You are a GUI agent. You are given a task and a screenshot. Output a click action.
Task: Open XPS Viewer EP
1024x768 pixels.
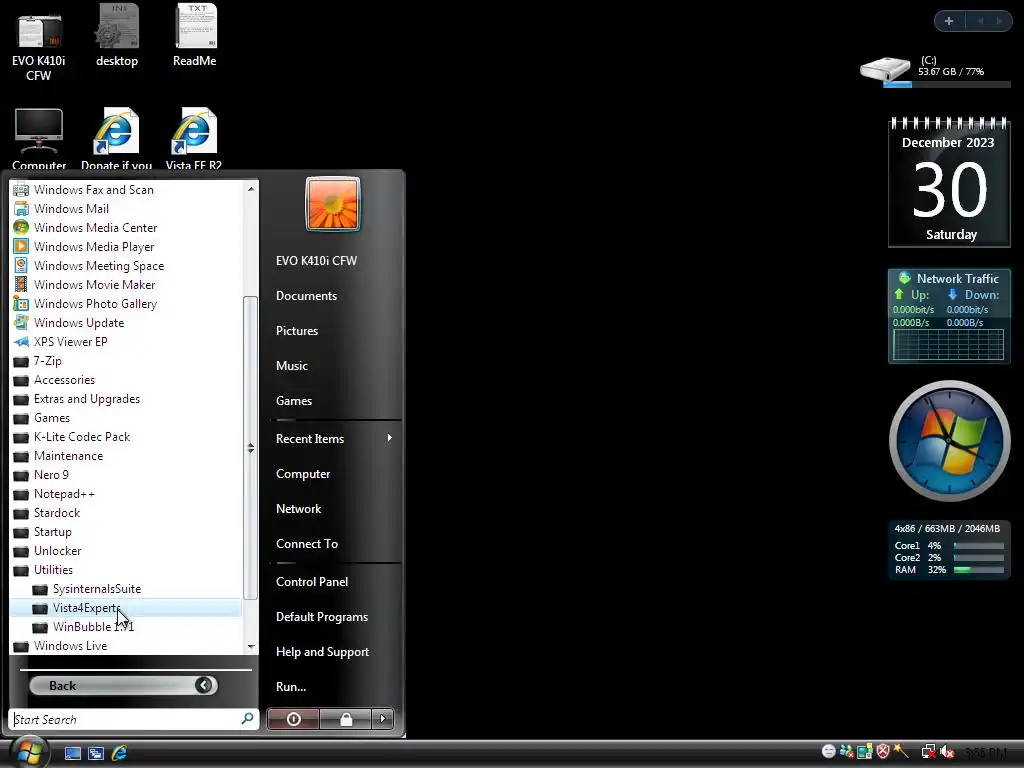pyautogui.click(x=126, y=342)
